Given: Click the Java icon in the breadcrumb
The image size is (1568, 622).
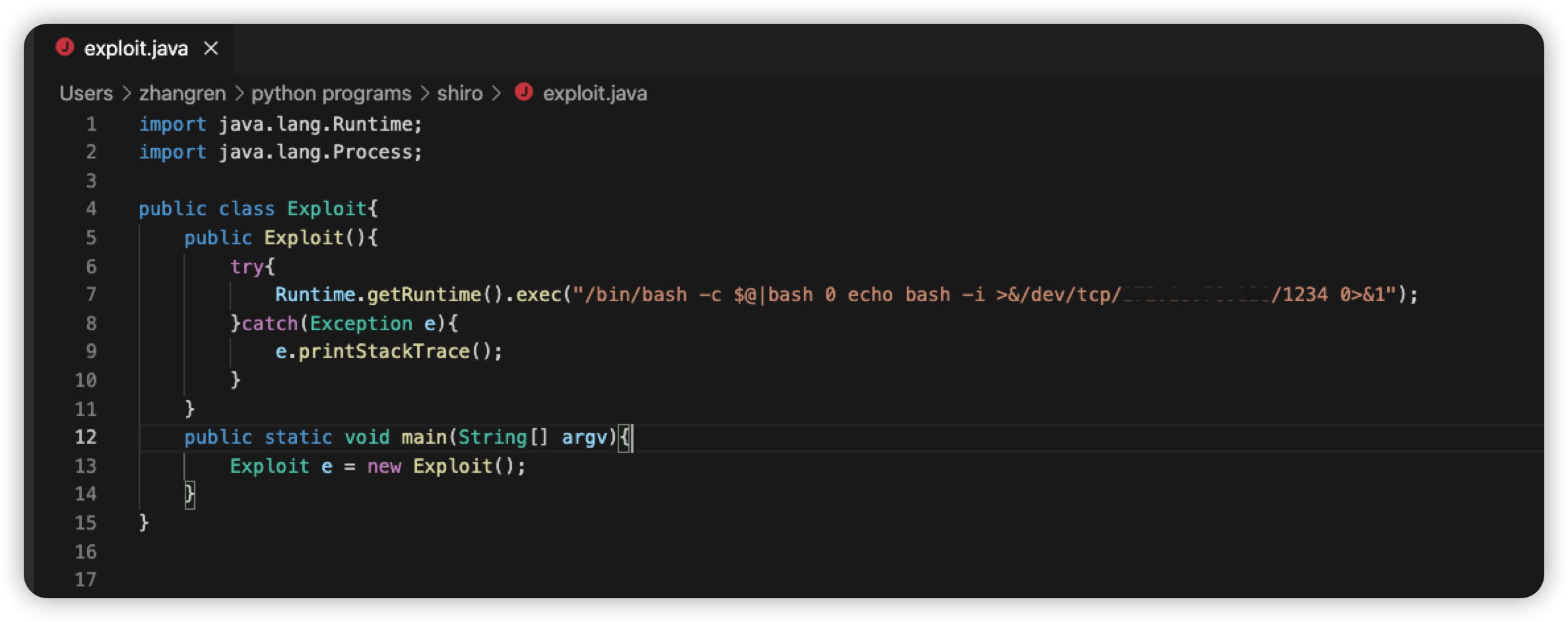Looking at the screenshot, I should click(x=524, y=92).
